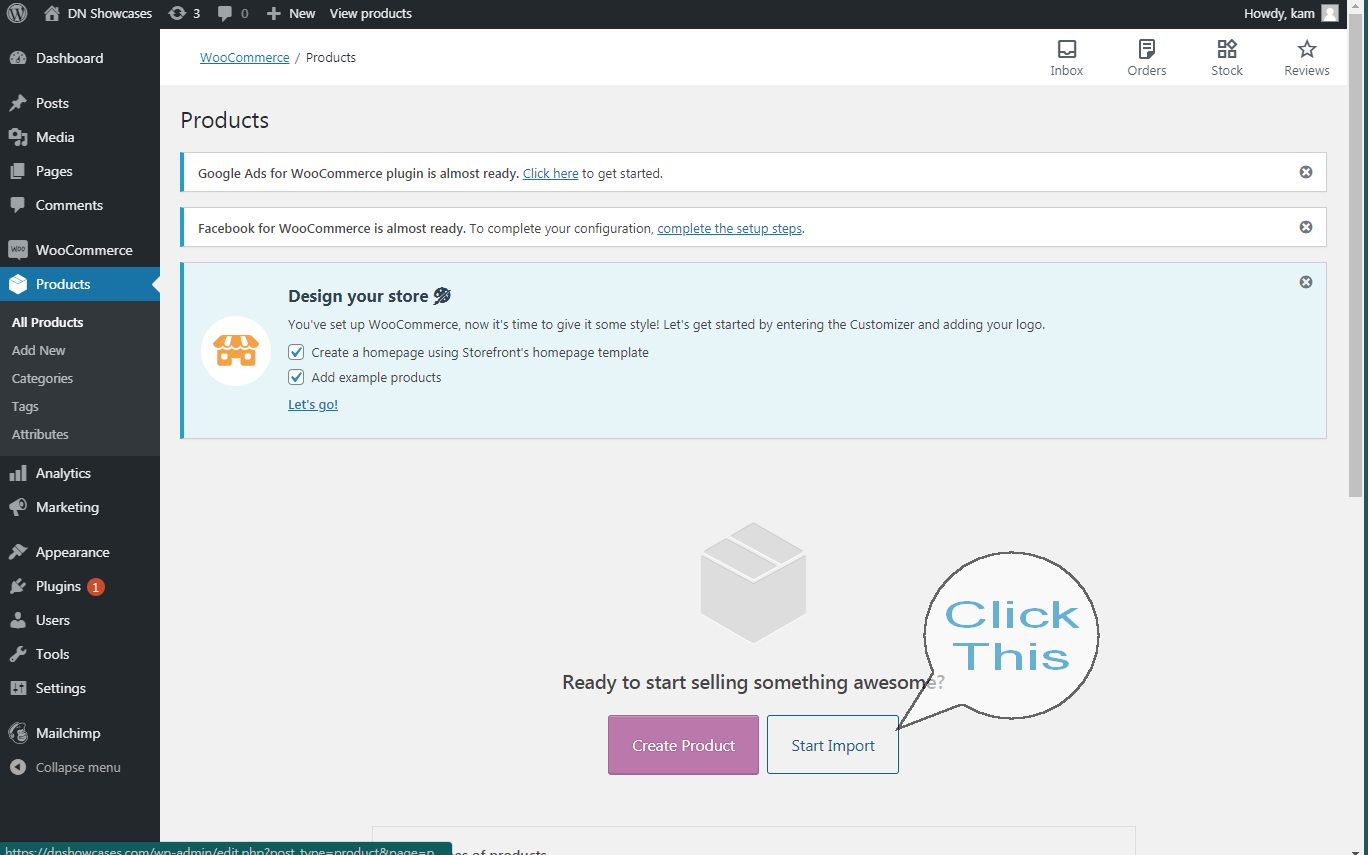This screenshot has width=1368, height=855.
Task: Open Comments in the sidebar
Action: (80, 205)
